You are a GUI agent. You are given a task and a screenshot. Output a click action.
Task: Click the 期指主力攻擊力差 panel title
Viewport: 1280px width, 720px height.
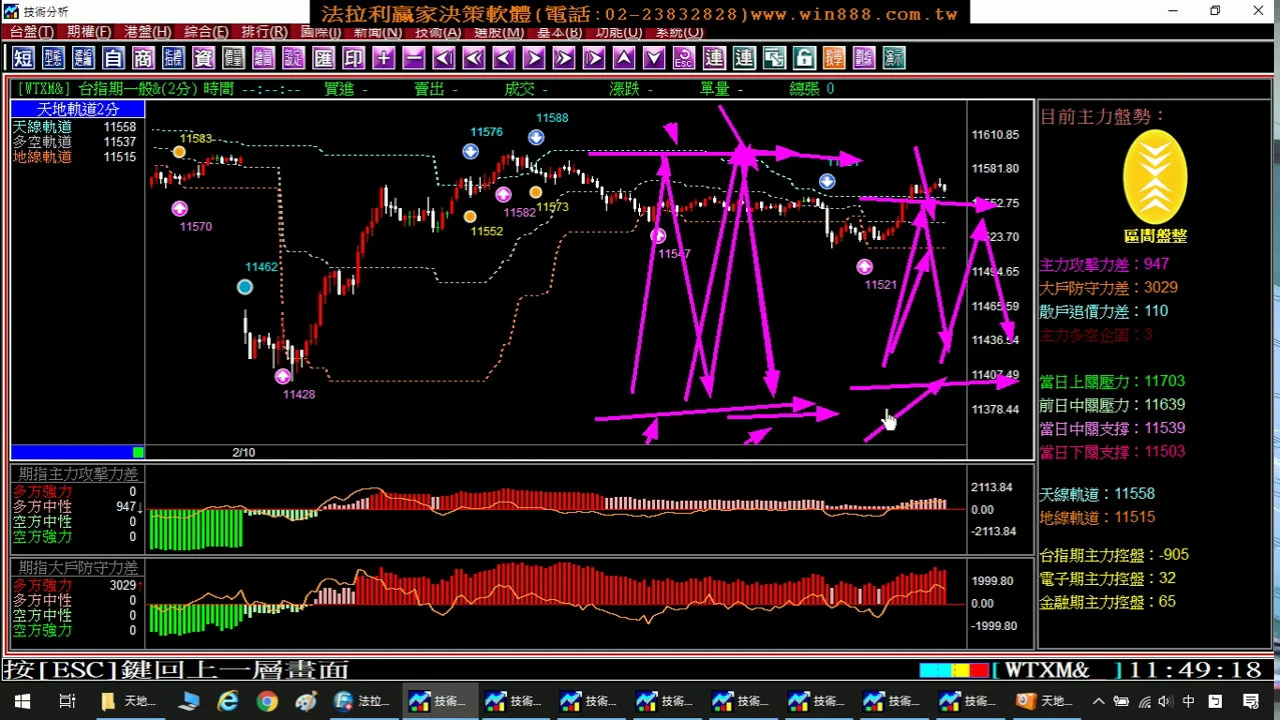pos(78,474)
